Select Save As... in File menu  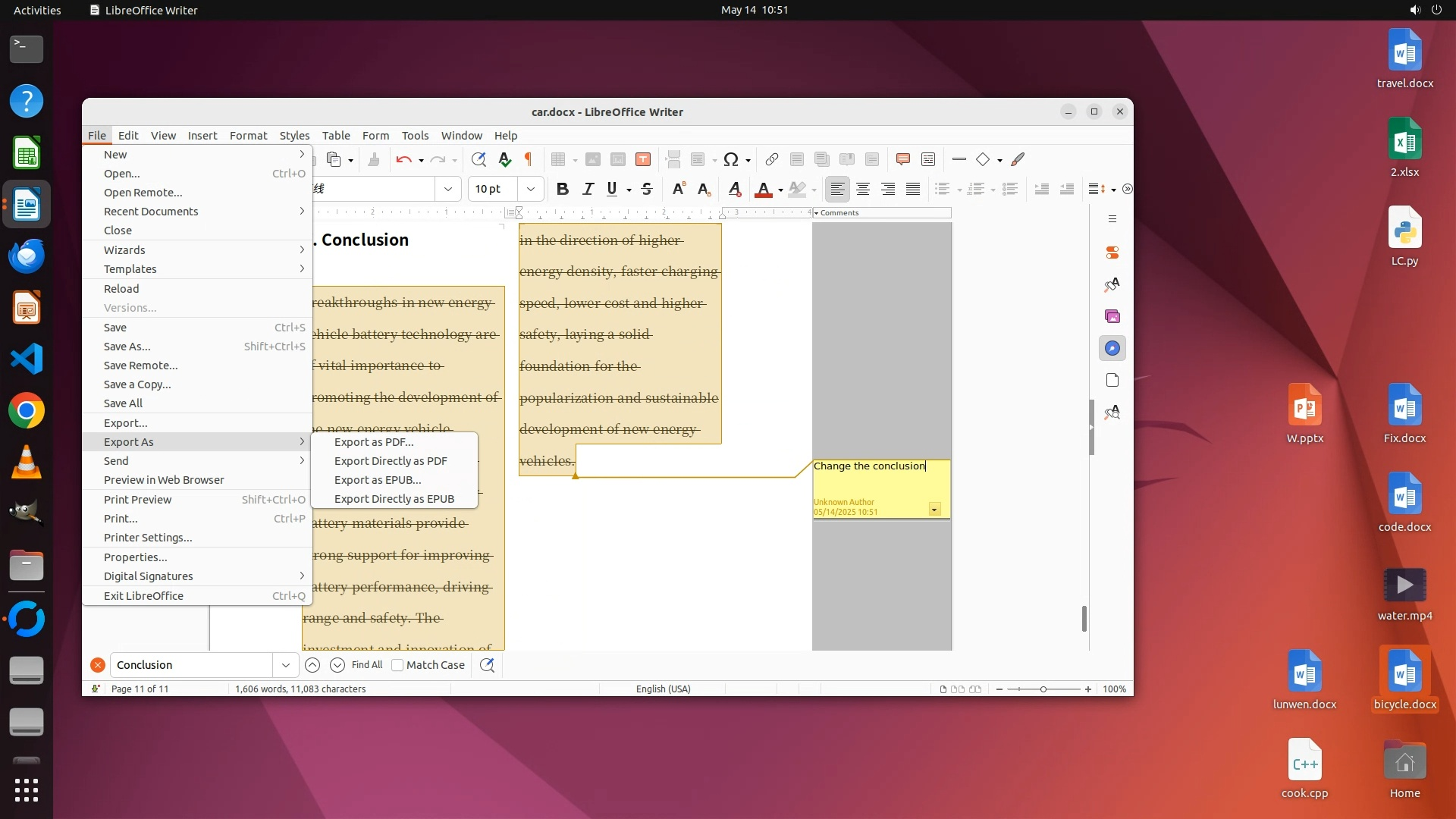(x=127, y=347)
